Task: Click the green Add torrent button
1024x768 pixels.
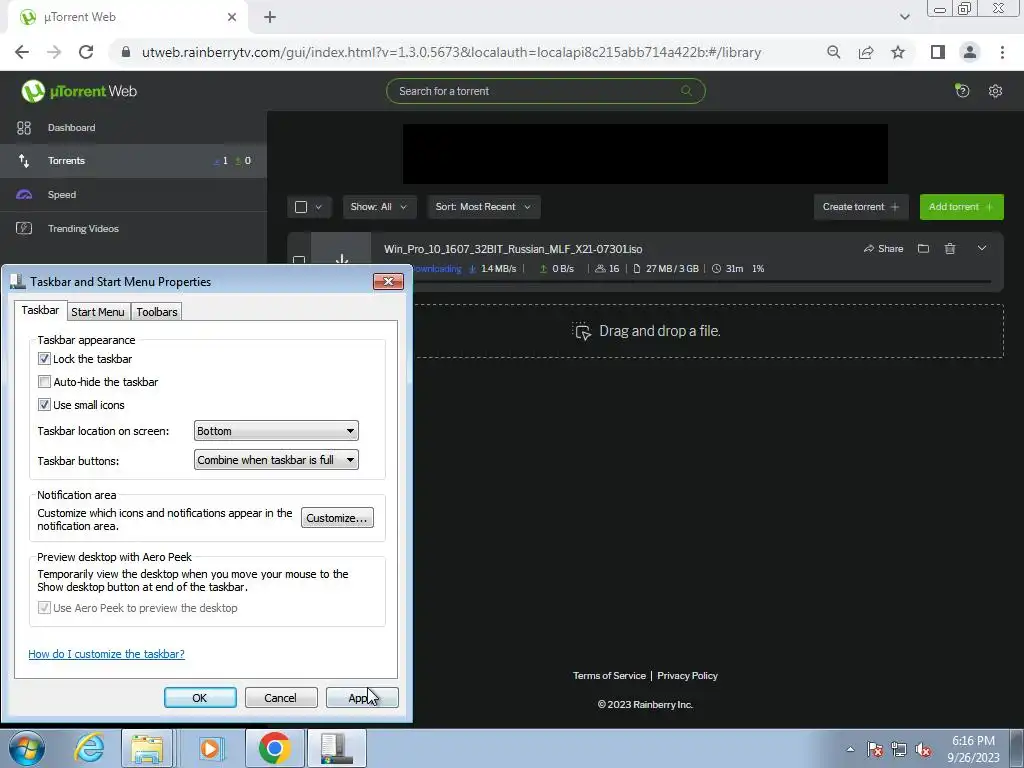Action: (x=961, y=207)
